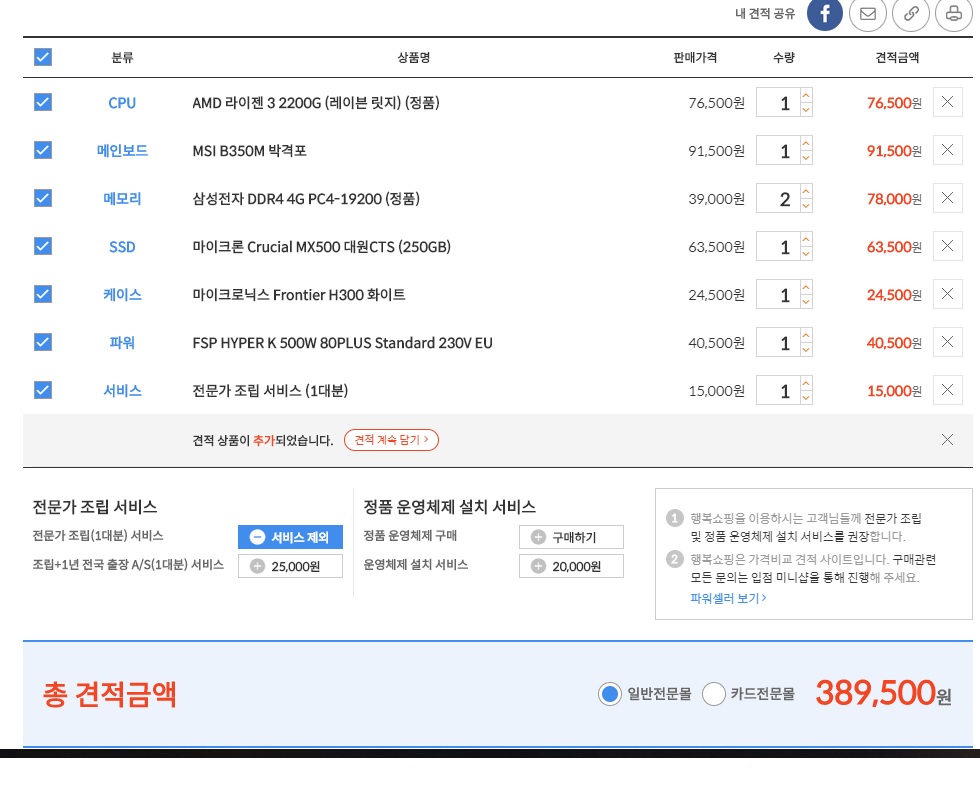Open the 케이스 category link
This screenshot has height=811, width=980.
tap(122, 294)
